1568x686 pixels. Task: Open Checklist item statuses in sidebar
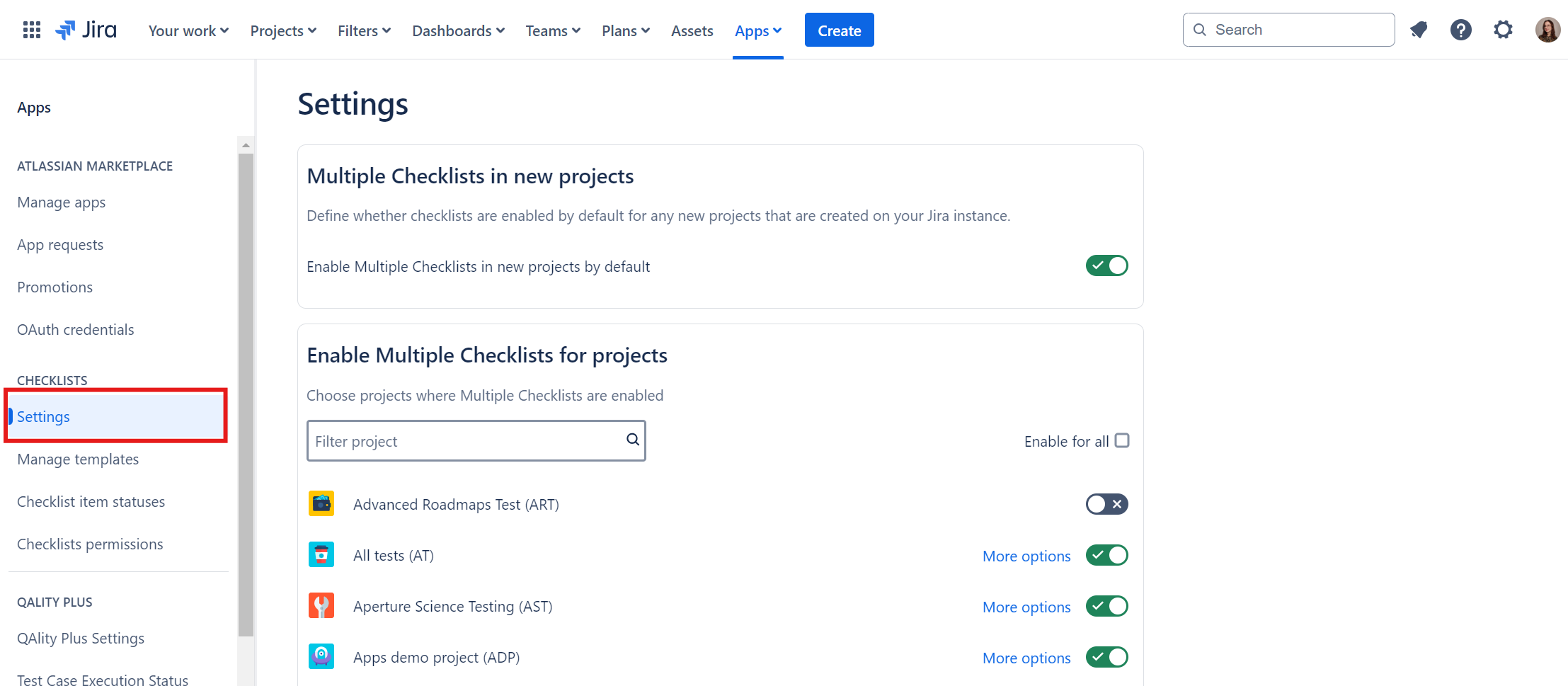click(91, 502)
